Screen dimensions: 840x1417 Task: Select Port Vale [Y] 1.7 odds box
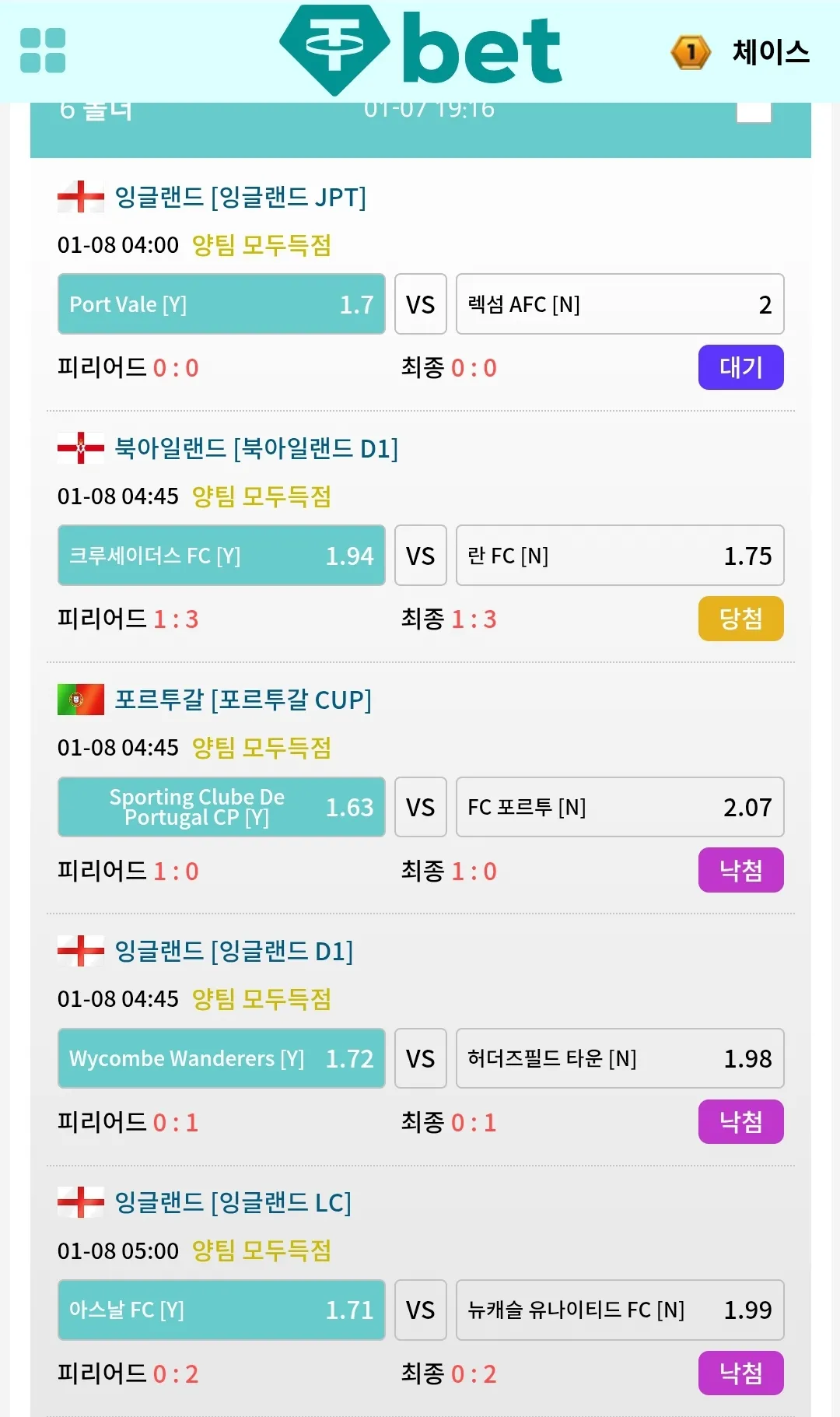tap(222, 304)
